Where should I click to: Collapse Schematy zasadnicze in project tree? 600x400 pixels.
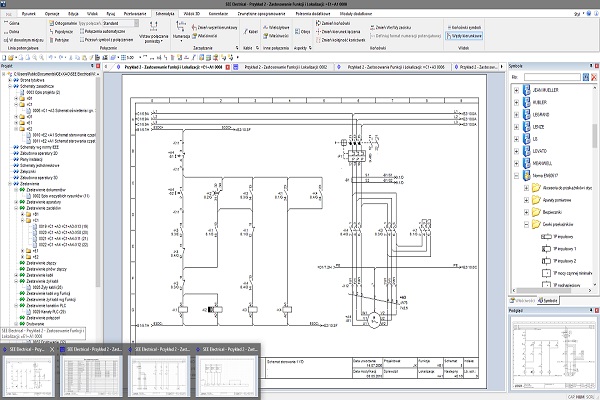(x=10, y=87)
